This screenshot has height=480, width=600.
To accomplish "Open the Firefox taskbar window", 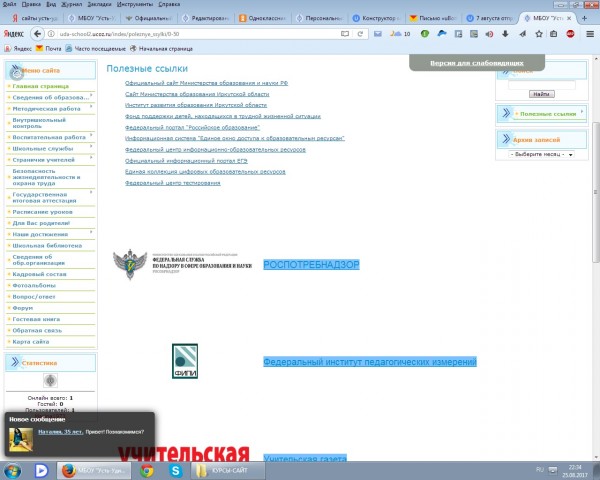I will coord(94,470).
